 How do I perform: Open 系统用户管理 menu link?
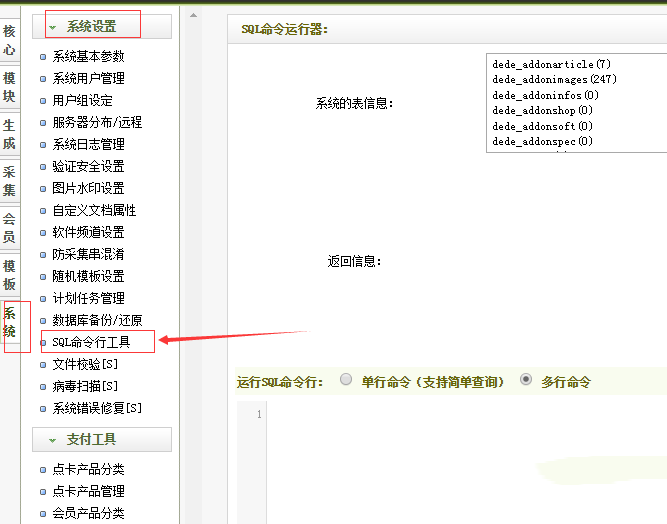[88, 78]
